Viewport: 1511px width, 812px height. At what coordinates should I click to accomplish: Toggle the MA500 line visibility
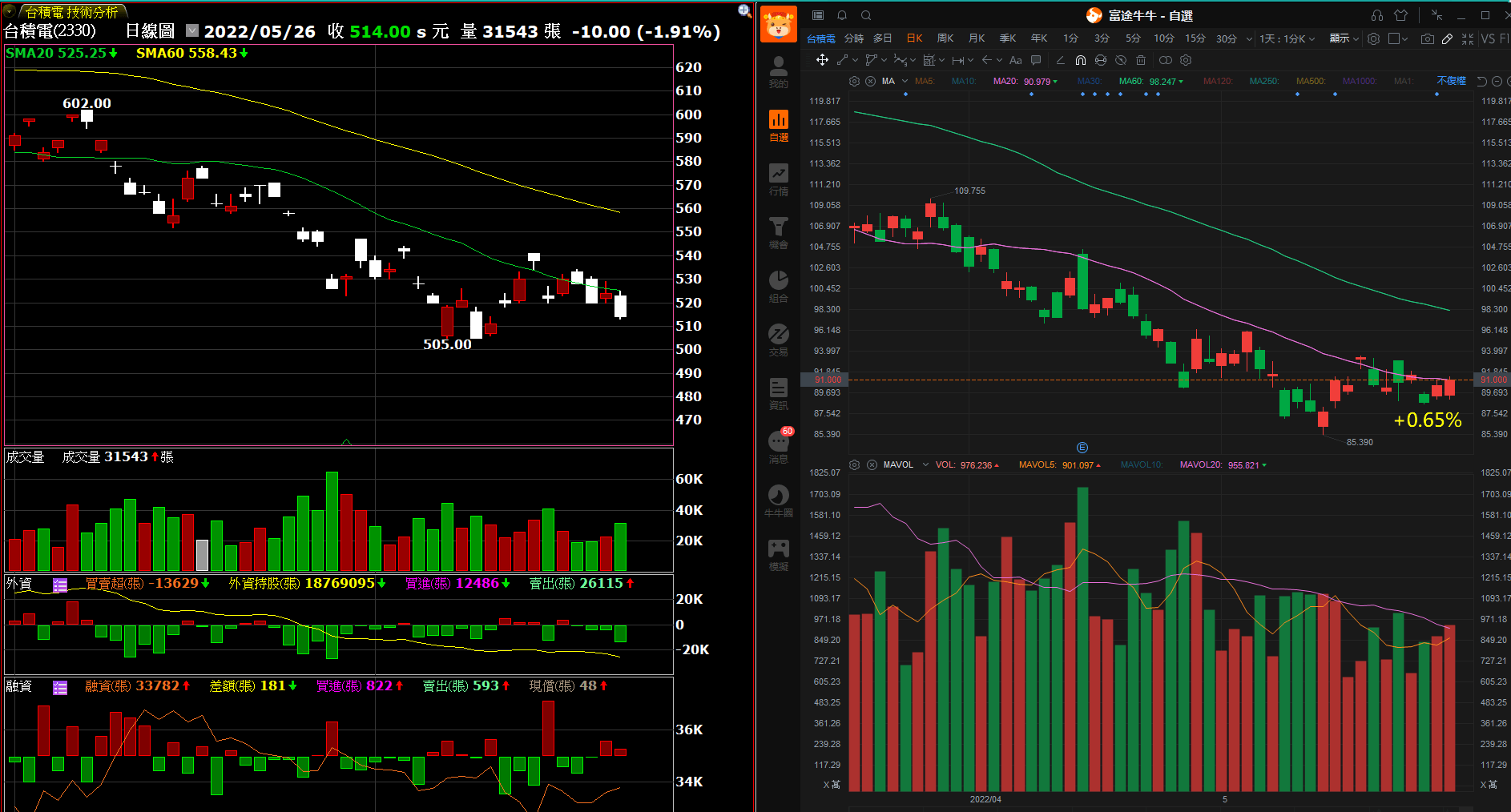1311,81
